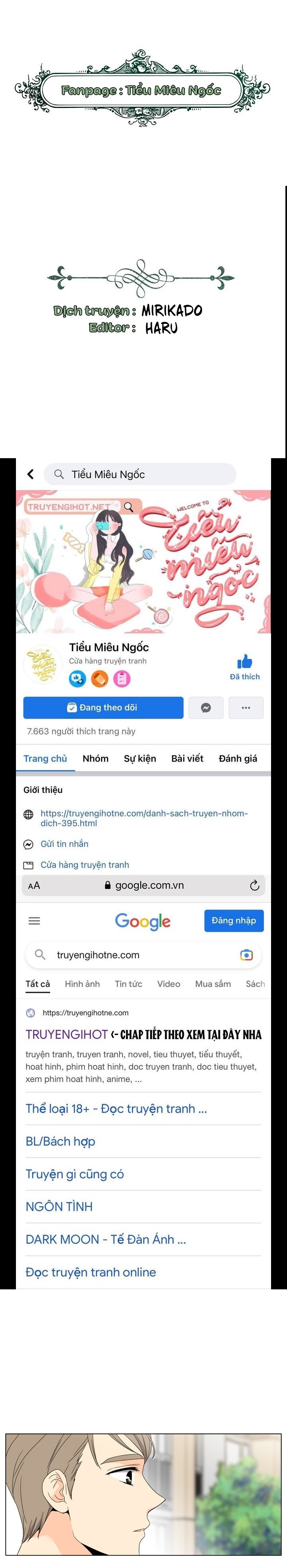Open the Bài viết tab

(187, 758)
